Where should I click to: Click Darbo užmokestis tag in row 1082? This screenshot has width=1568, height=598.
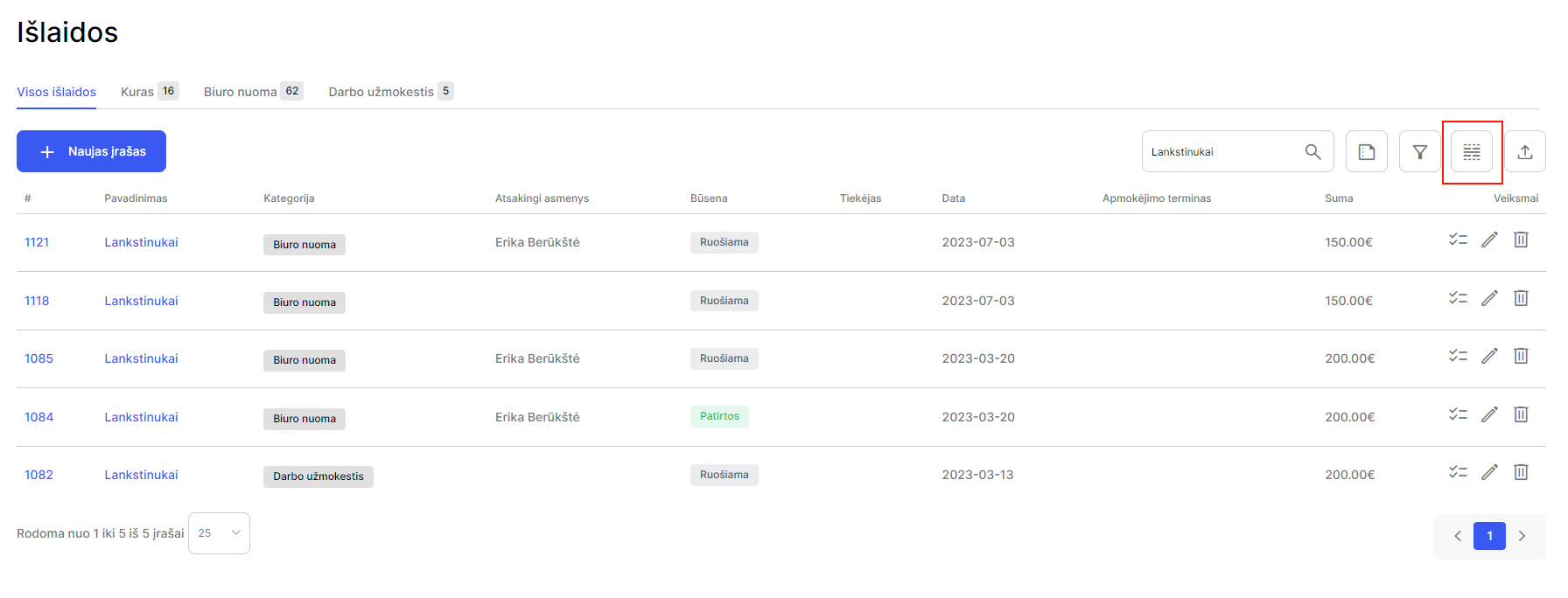(318, 476)
